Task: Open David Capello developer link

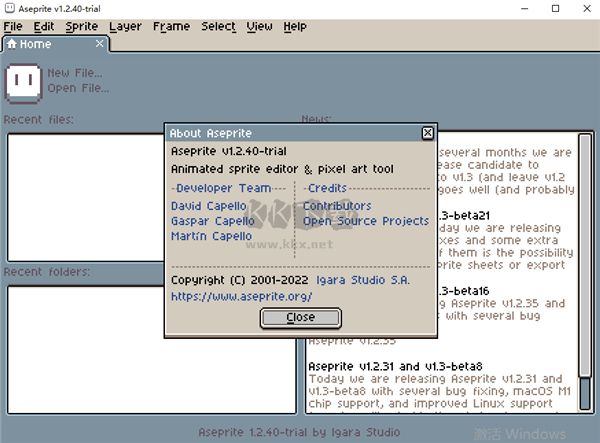Action: tap(209, 206)
